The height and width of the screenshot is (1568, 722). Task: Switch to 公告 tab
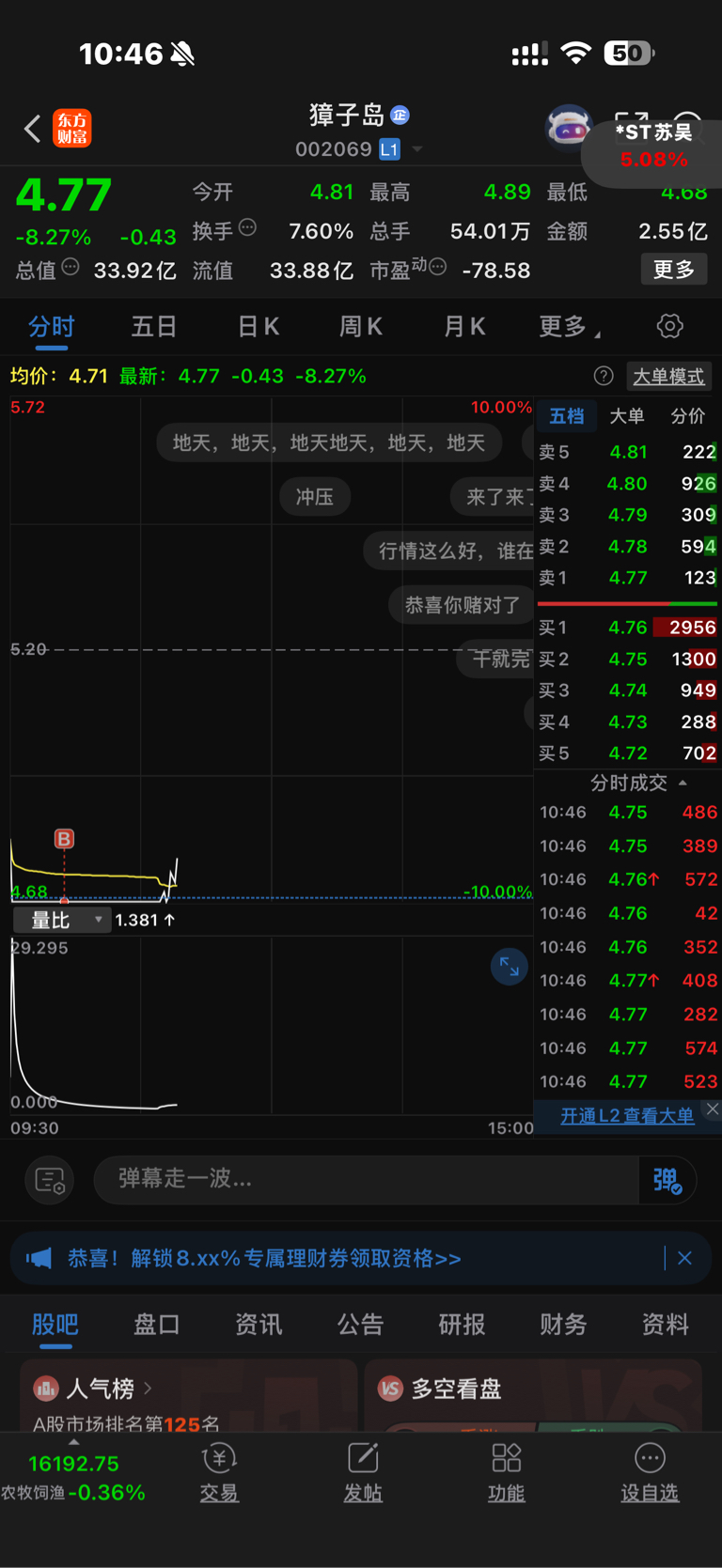tap(360, 1324)
